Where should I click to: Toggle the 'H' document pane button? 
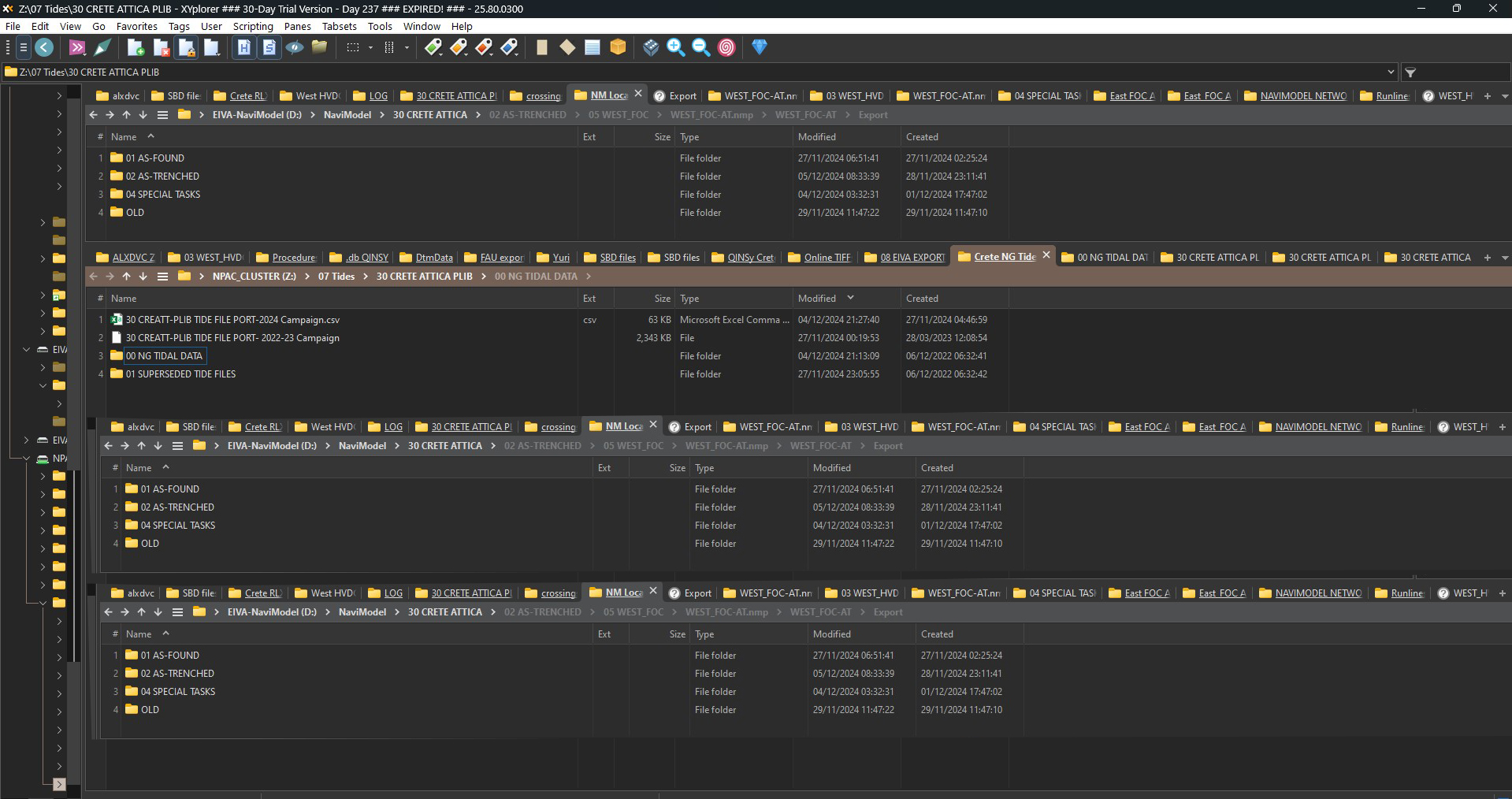[244, 47]
